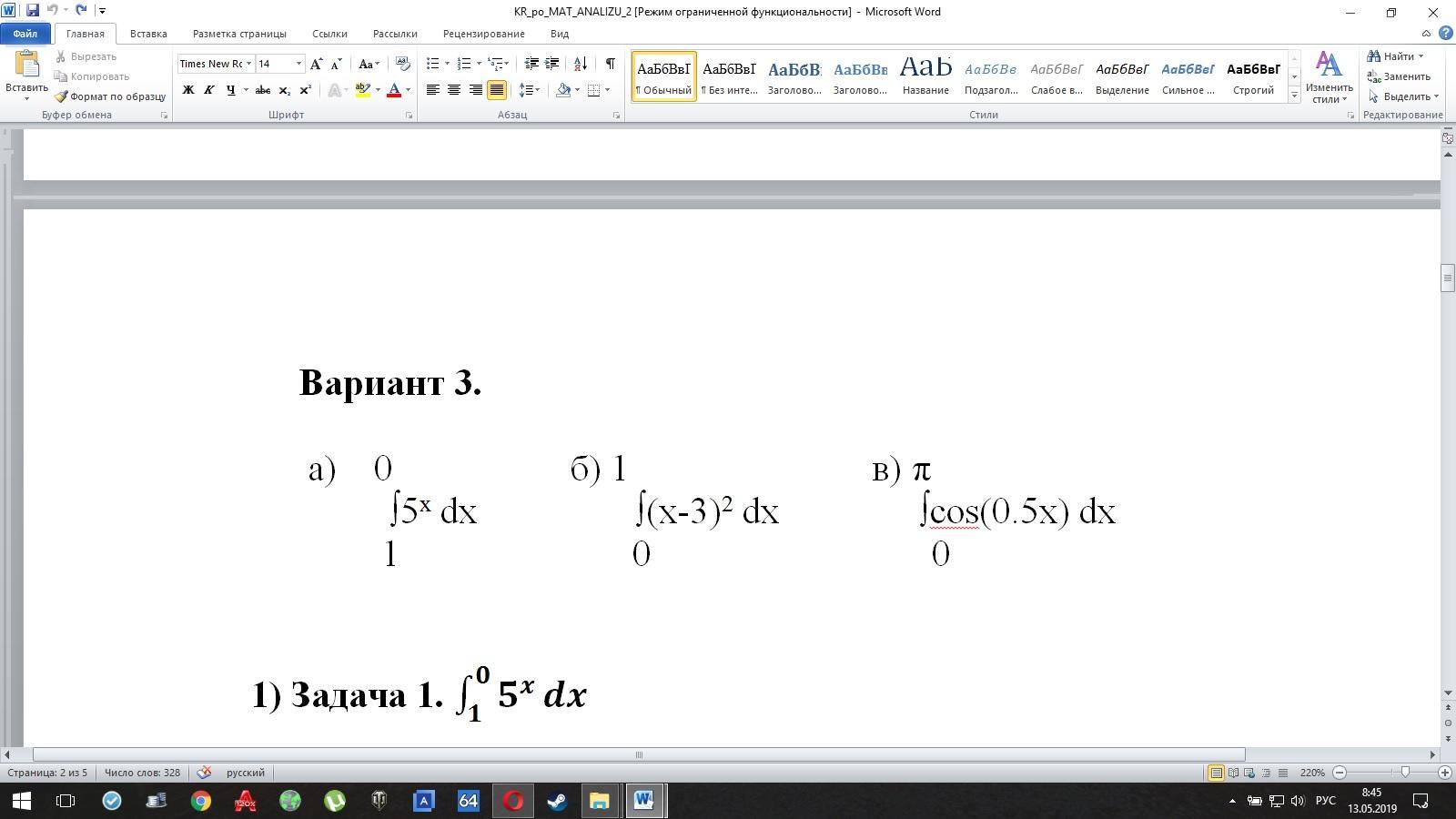This screenshot has width=1456, height=819.
Task: Toggle italic (К) formatting
Action: pyautogui.click(x=209, y=90)
